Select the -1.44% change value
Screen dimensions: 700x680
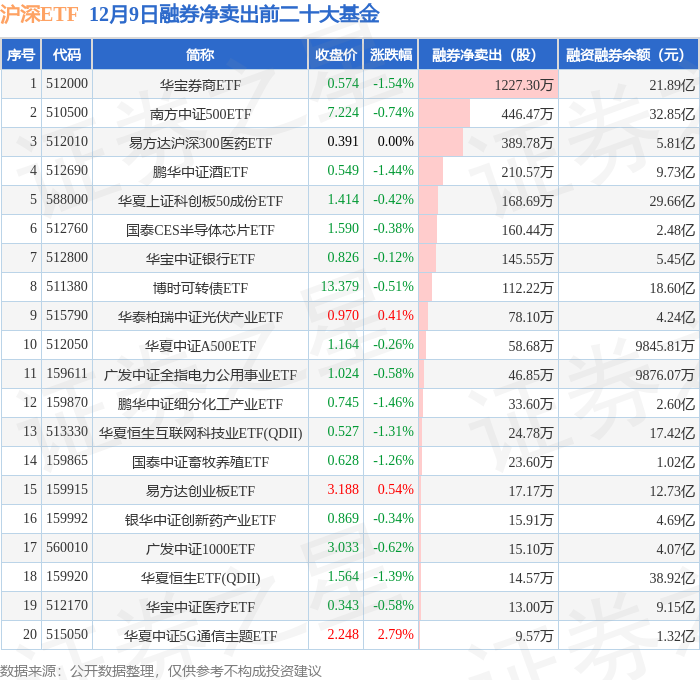click(393, 170)
